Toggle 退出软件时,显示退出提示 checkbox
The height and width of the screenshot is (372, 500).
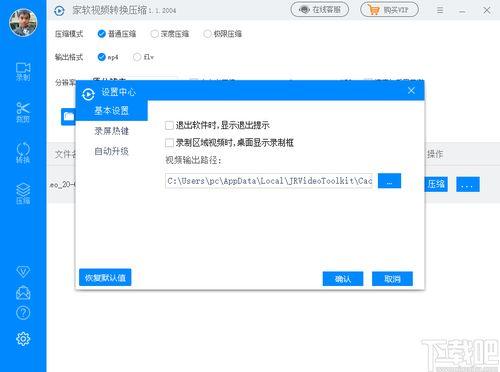(x=169, y=125)
